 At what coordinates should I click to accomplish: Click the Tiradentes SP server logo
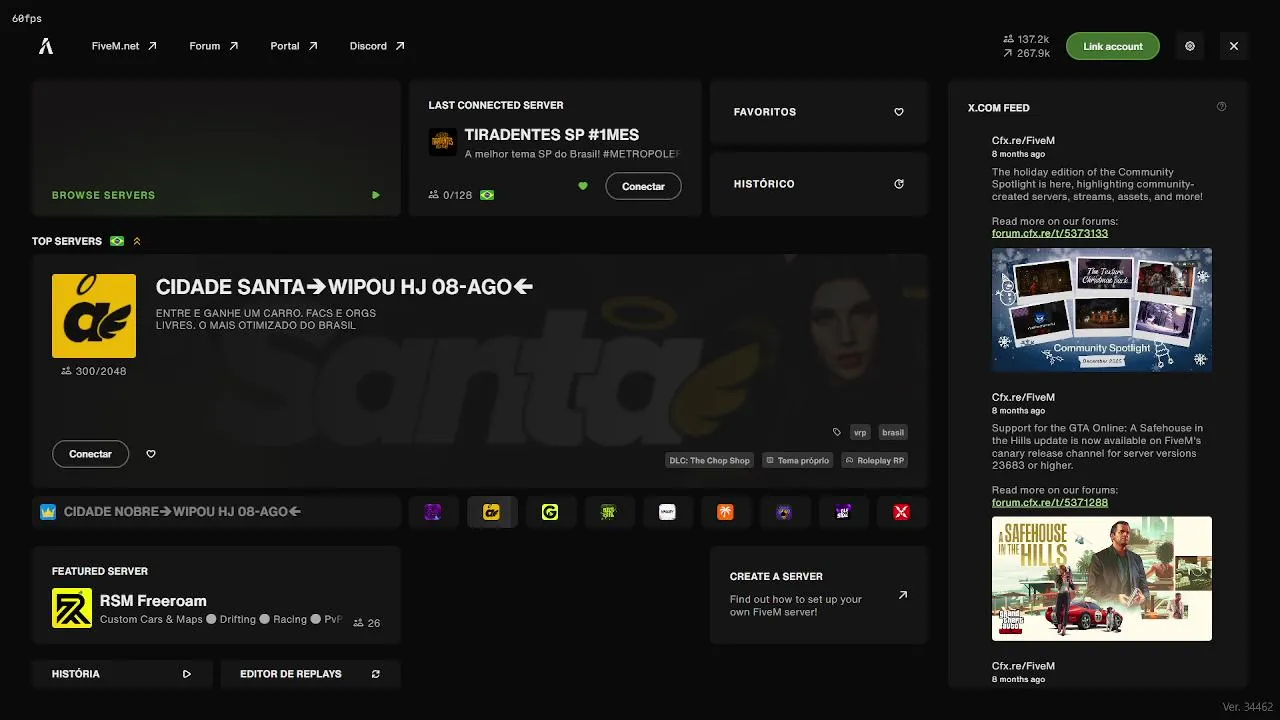tap(442, 142)
